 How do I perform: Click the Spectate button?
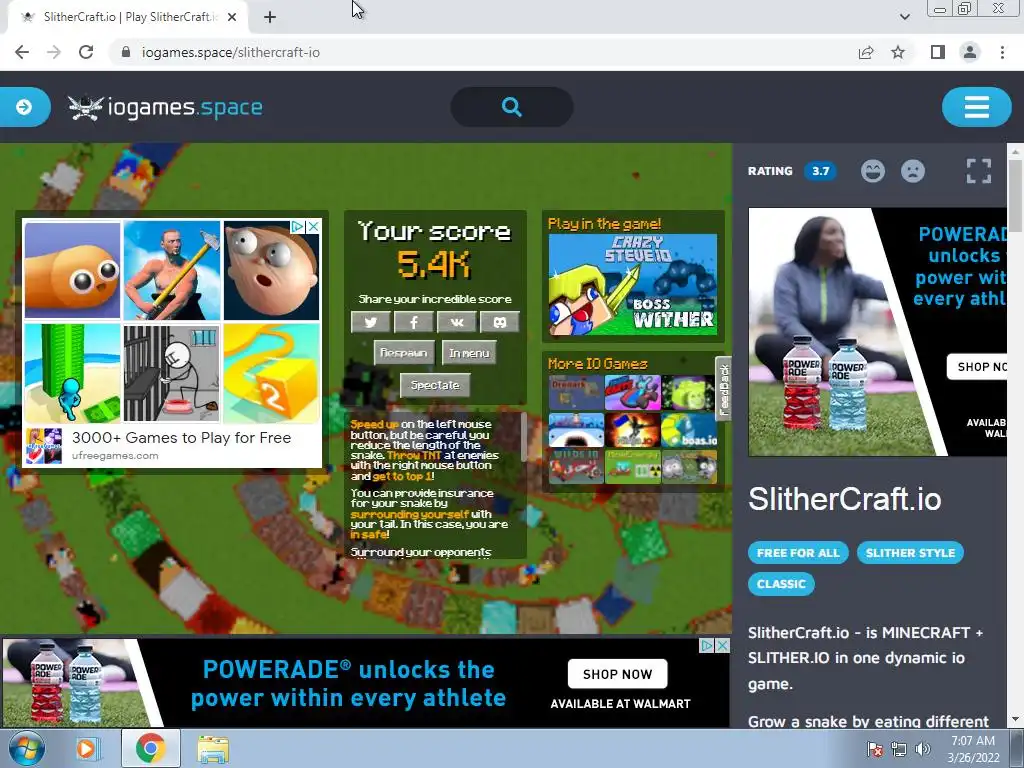coord(435,385)
